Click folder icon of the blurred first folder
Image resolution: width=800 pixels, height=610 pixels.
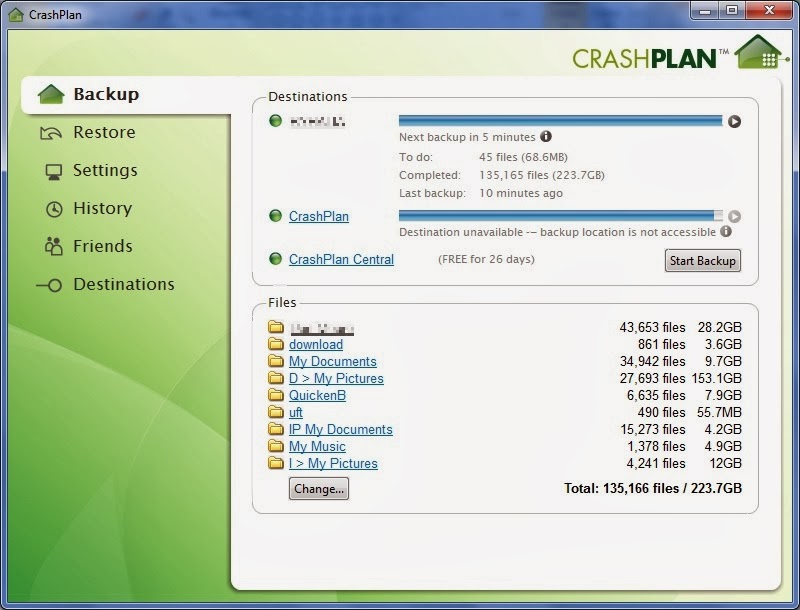[276, 327]
